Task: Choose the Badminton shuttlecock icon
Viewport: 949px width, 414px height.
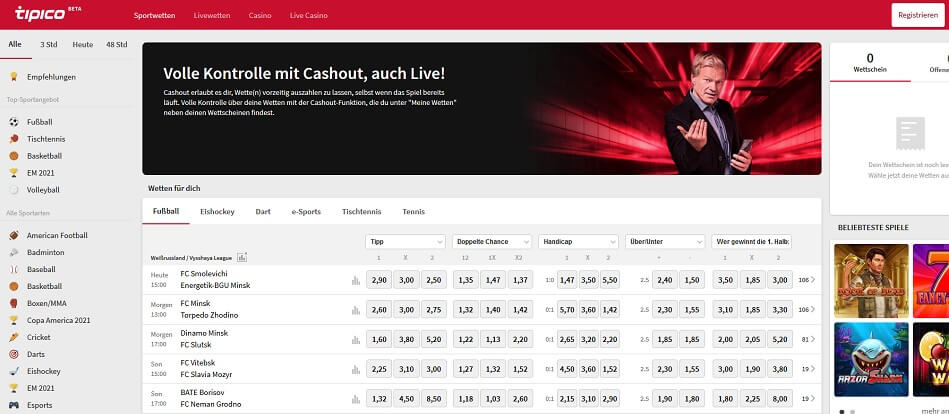Action: click(14, 252)
